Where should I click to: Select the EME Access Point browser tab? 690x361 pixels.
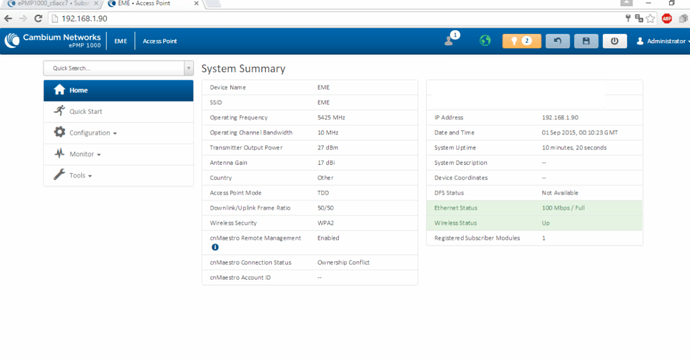click(150, 4)
